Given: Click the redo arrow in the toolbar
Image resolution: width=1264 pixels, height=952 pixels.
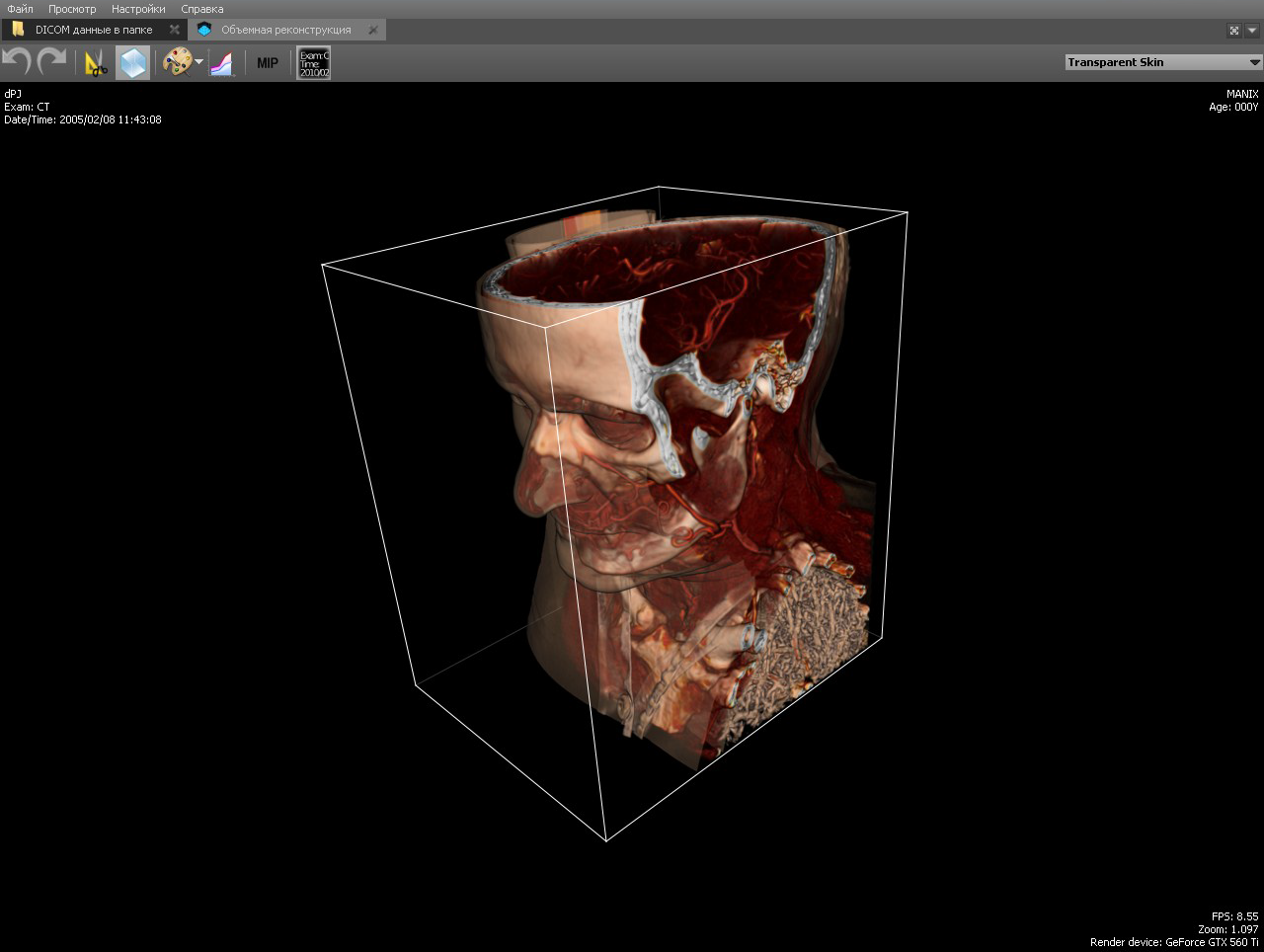Looking at the screenshot, I should [x=51, y=62].
